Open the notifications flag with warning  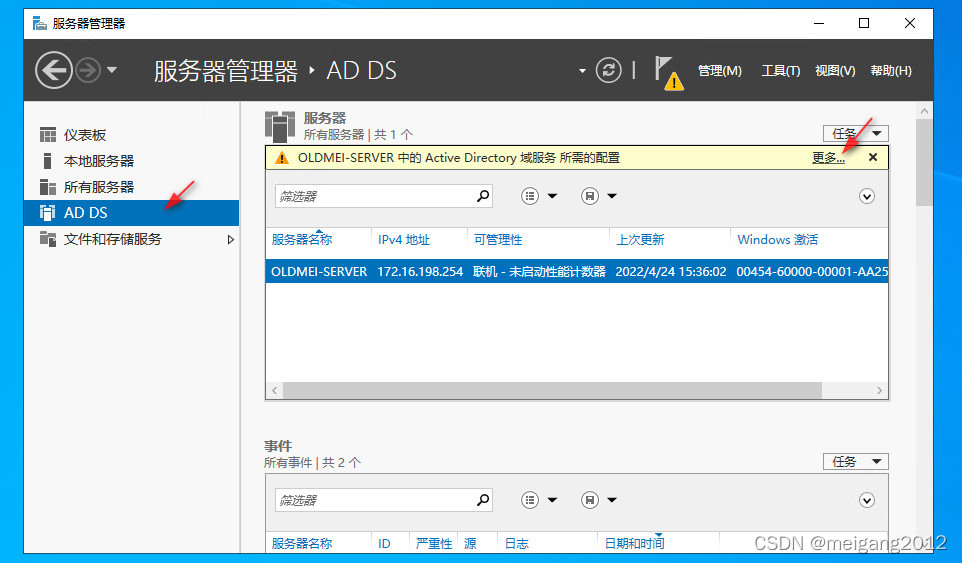click(668, 72)
